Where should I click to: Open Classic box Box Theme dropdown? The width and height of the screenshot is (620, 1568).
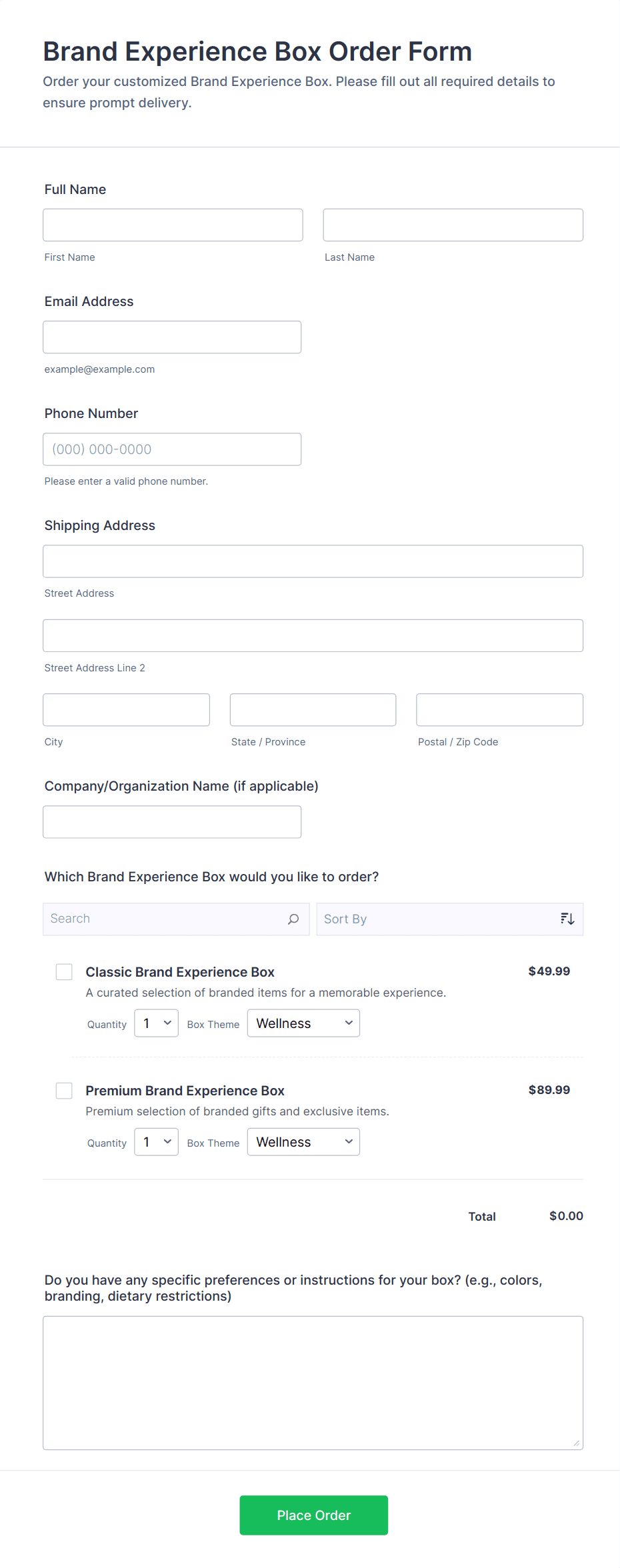click(303, 1023)
